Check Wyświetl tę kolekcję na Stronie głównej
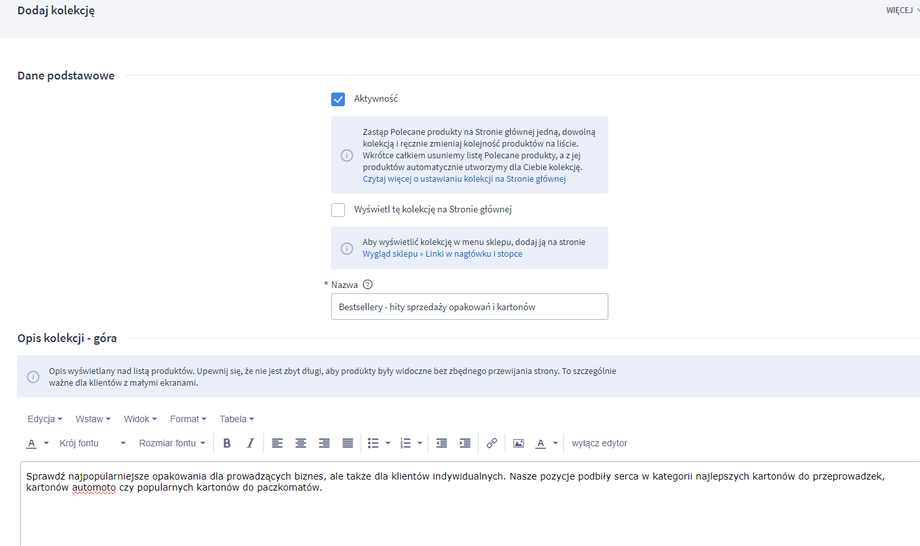 (x=338, y=209)
